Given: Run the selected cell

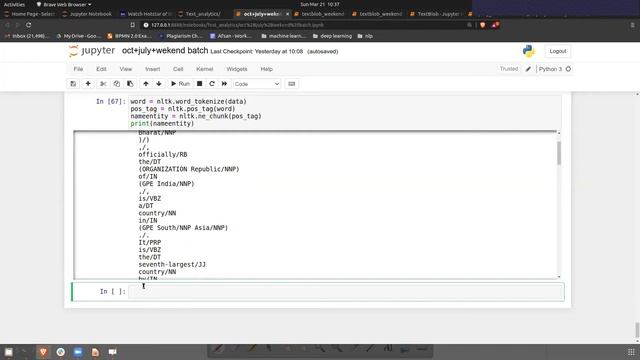Looking at the screenshot, I should pyautogui.click(x=180, y=84).
